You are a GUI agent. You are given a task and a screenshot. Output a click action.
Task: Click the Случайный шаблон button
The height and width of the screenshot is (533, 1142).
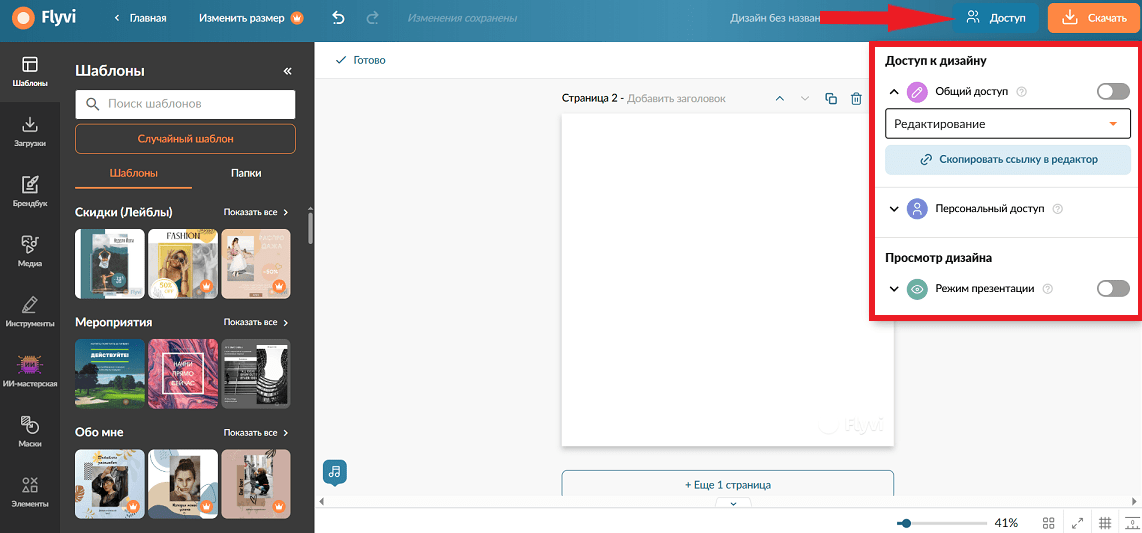coord(185,138)
